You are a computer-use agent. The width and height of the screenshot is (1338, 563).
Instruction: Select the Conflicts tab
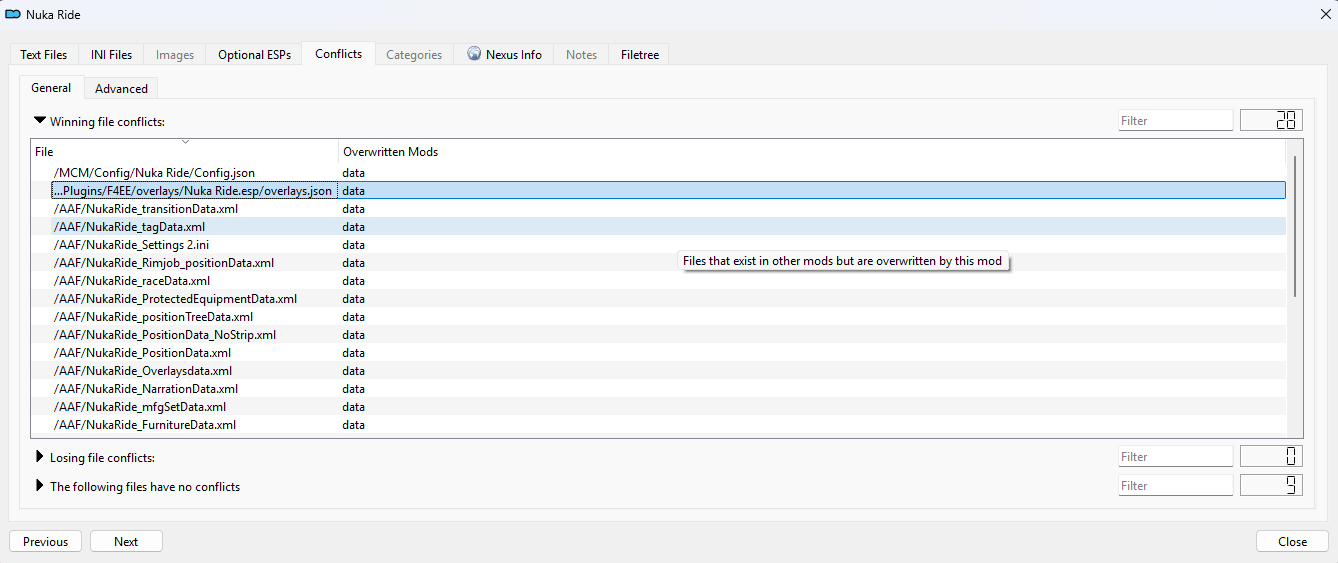338,54
